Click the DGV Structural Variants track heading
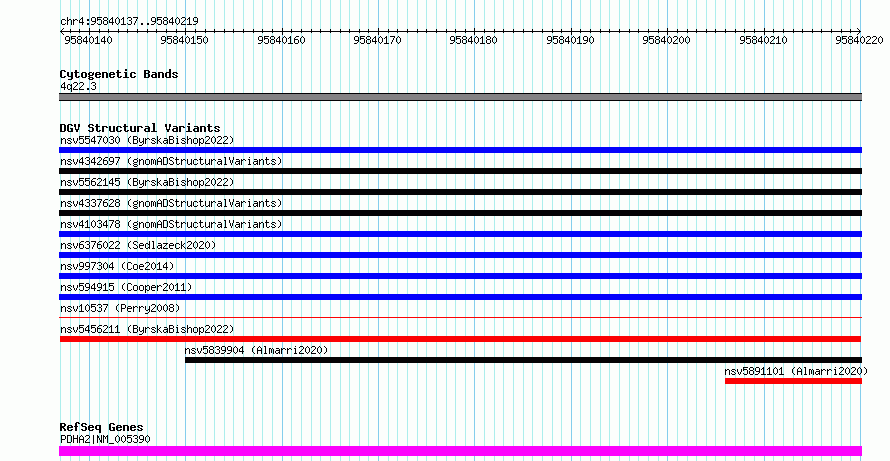Image resolution: width=890 pixels, height=461 pixels. pos(140,128)
